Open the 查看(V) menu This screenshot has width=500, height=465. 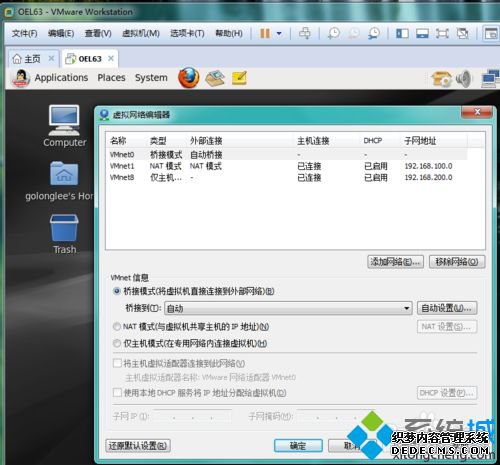point(98,33)
